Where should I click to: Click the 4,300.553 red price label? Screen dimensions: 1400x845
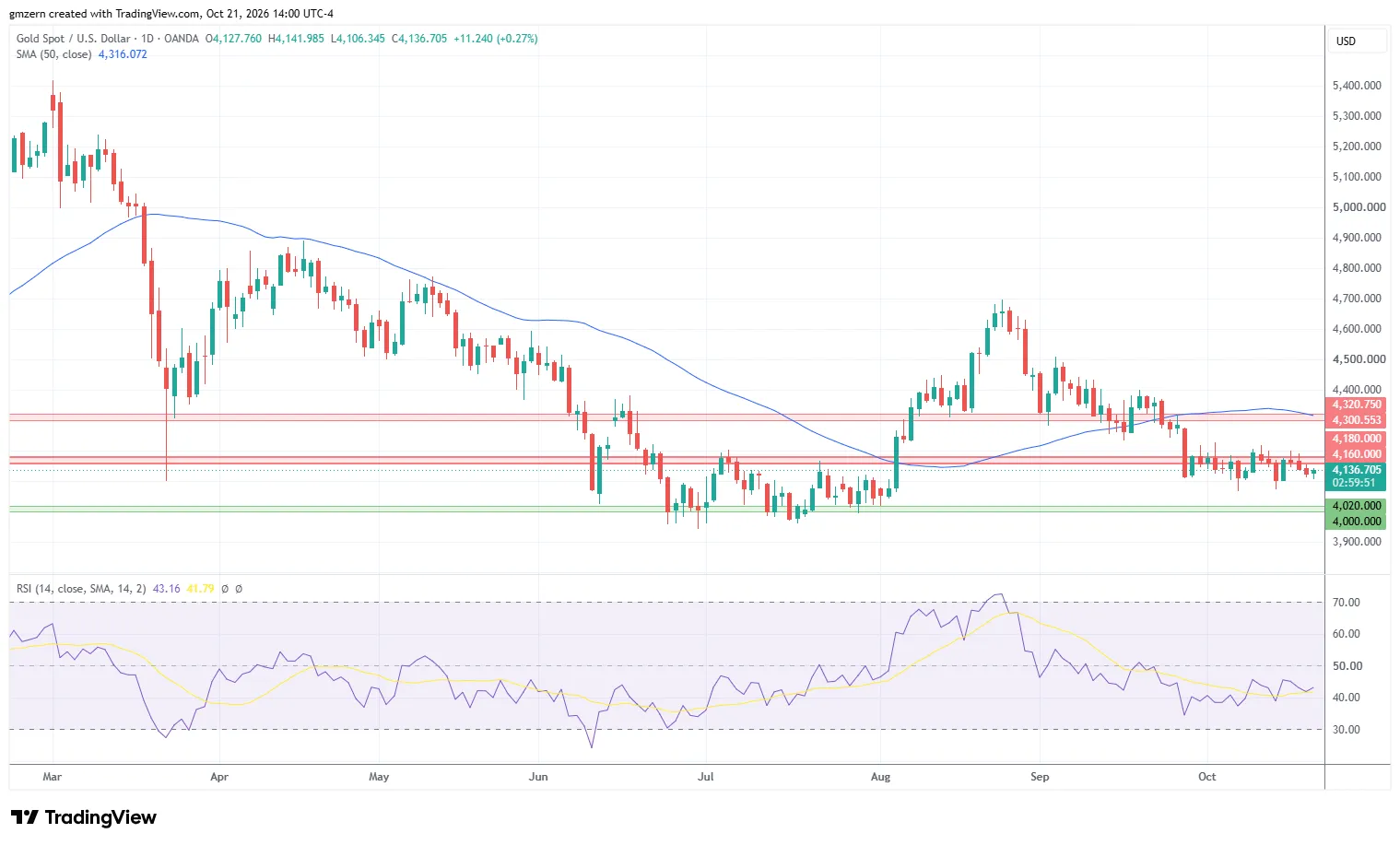coord(1356,420)
